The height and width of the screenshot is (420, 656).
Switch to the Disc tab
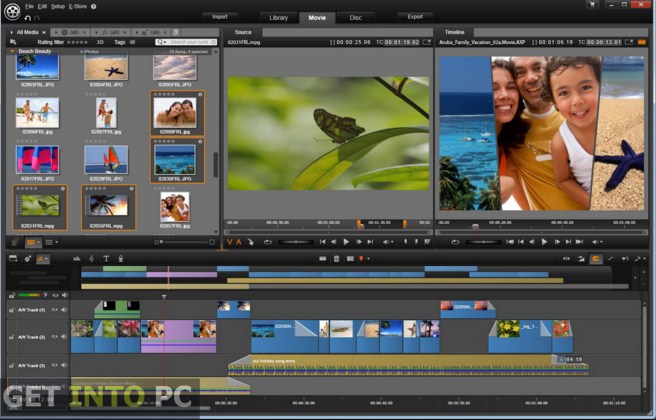355,18
